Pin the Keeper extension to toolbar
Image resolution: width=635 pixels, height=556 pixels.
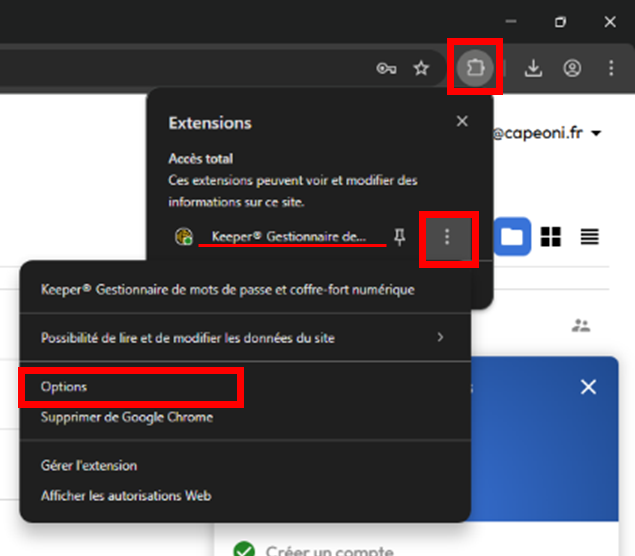(x=399, y=237)
